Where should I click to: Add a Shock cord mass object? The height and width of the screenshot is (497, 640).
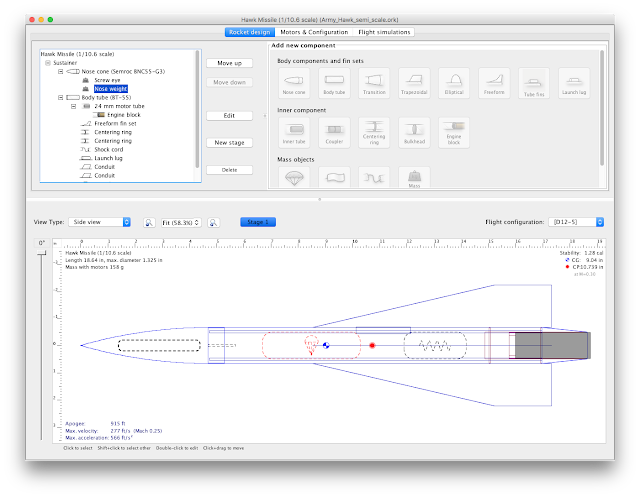pyautogui.click(x=374, y=178)
